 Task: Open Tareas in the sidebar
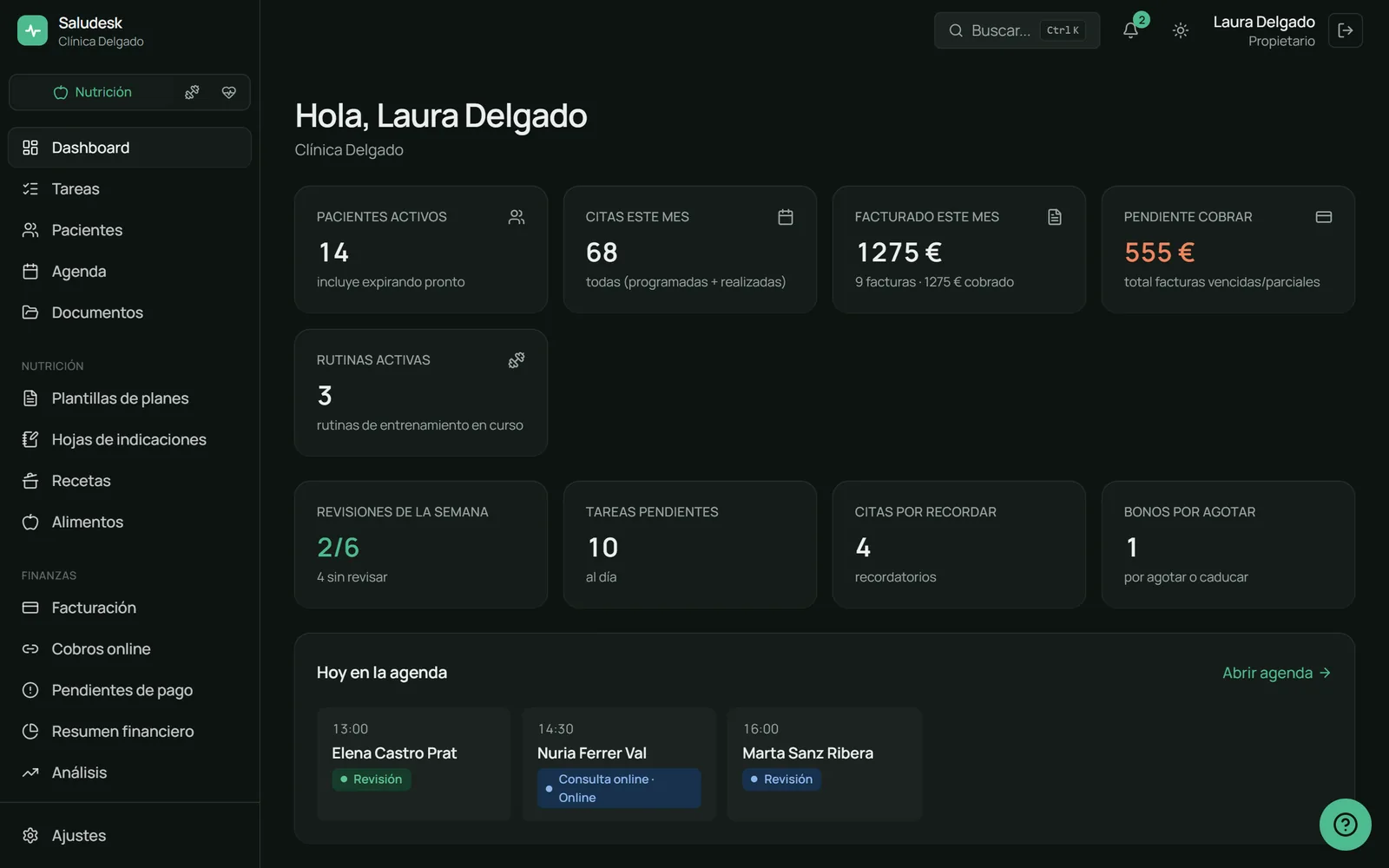coord(129,188)
